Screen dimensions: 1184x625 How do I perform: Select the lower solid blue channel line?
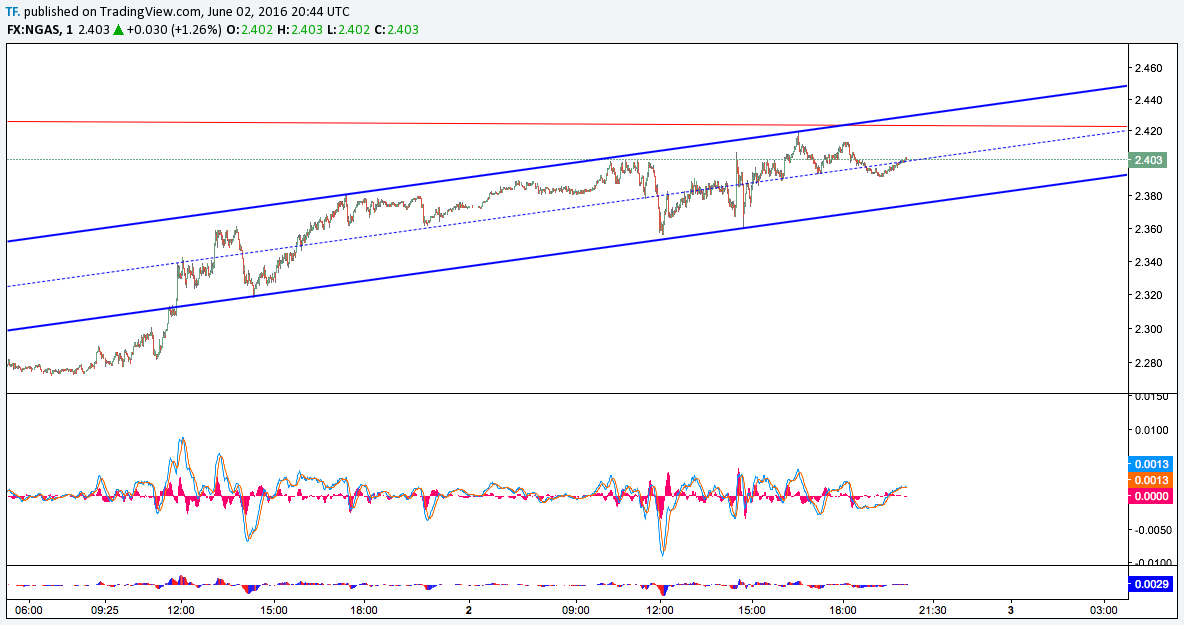pos(566,253)
